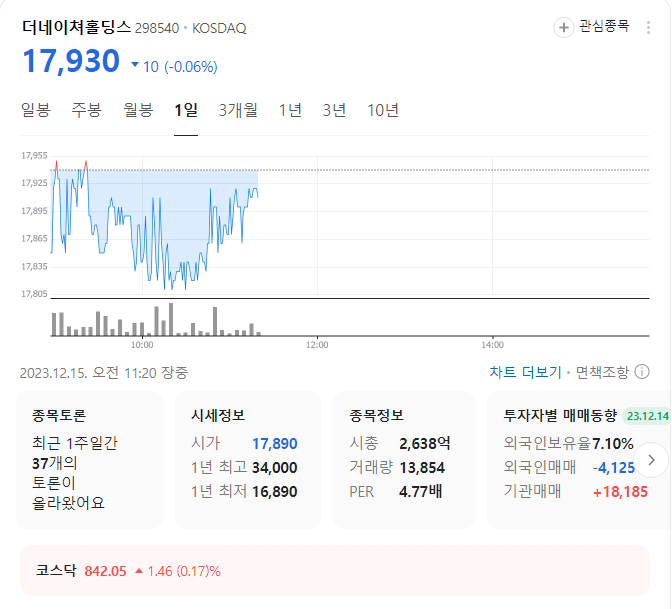Click the 23.12.14 date badge
The width and height of the screenshot is (672, 609).
click(647, 416)
